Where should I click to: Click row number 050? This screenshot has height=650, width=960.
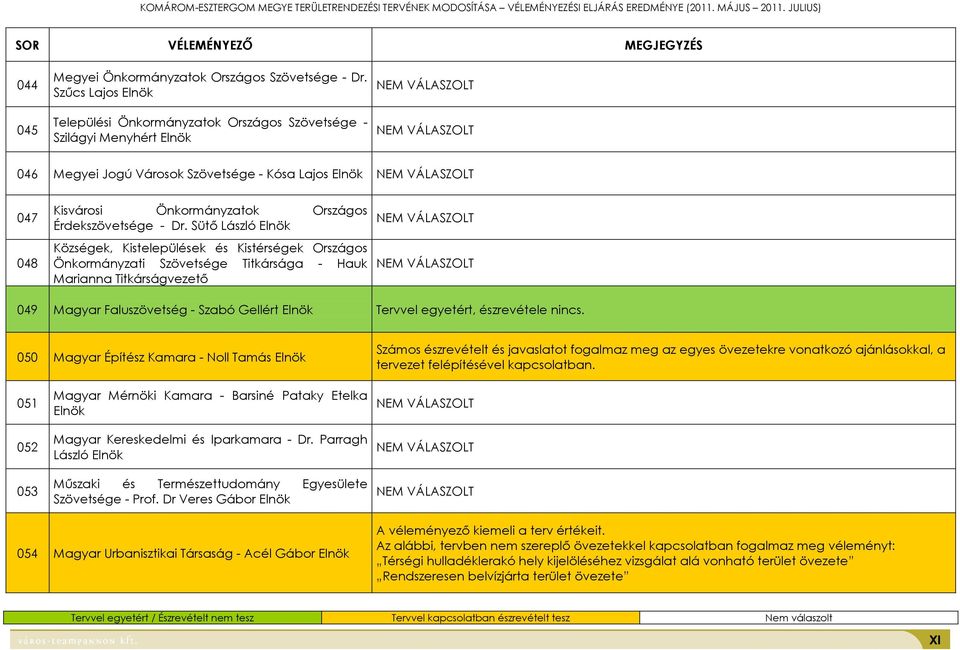[27, 357]
